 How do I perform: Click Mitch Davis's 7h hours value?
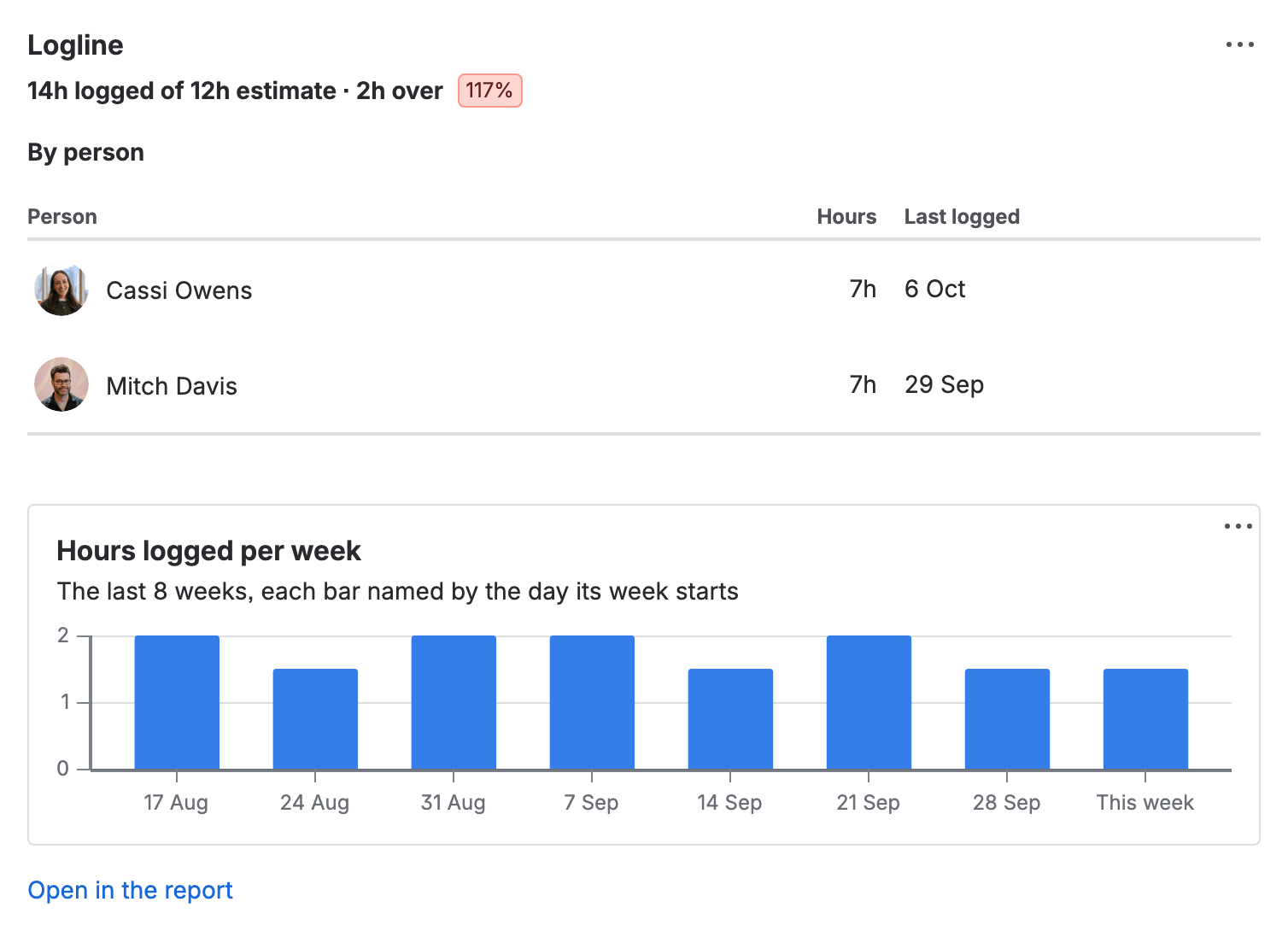pos(863,384)
